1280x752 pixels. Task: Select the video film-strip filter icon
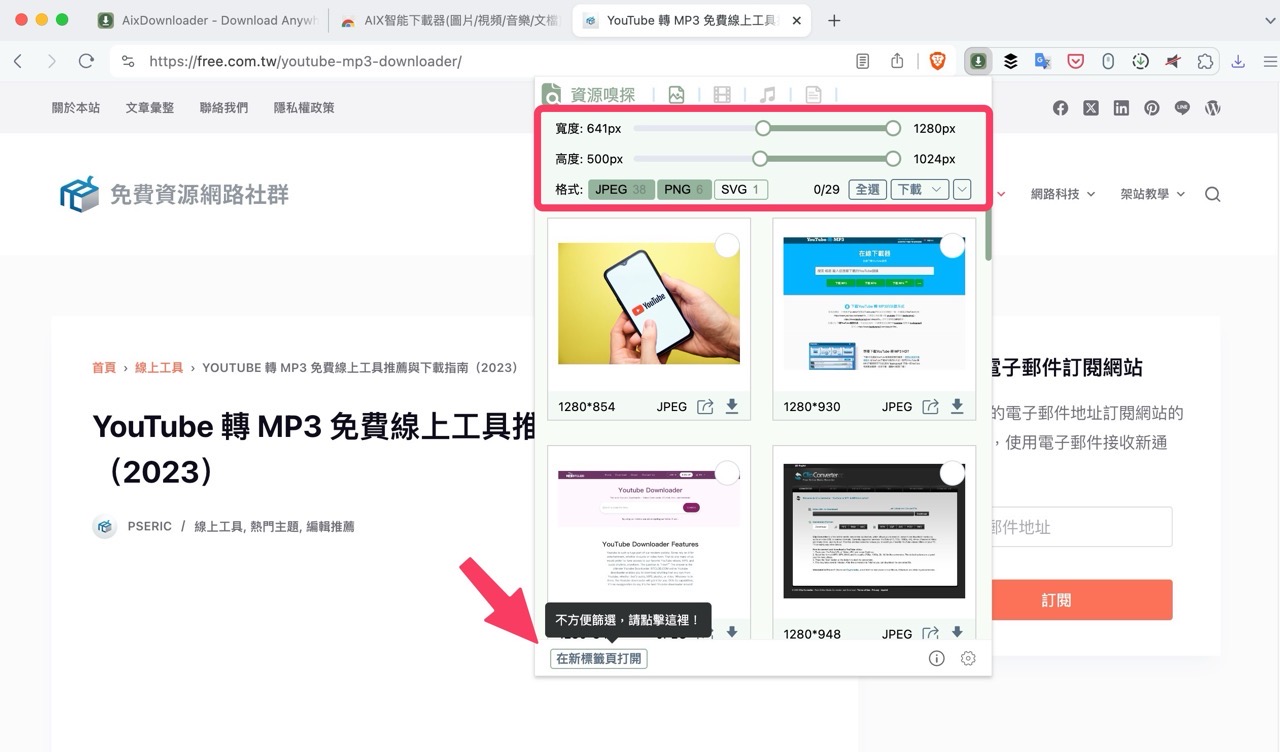point(722,95)
